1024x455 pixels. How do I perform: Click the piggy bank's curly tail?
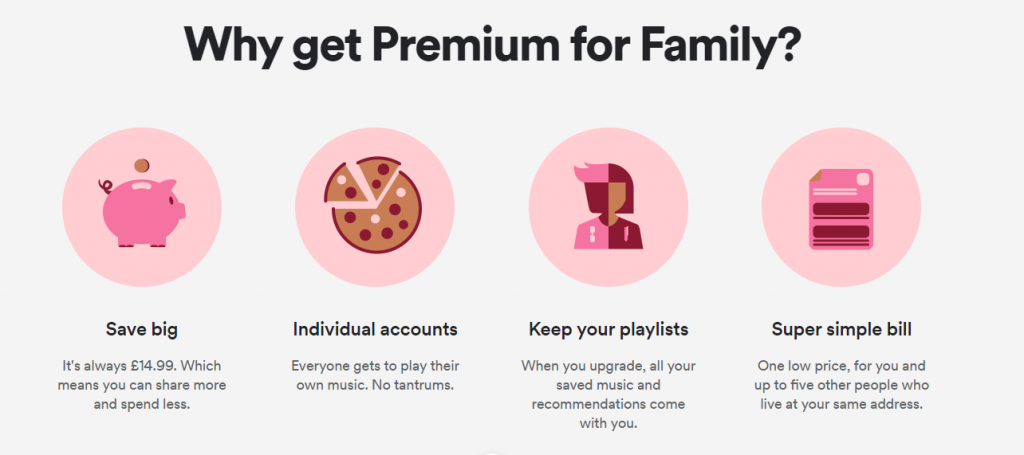click(105, 187)
